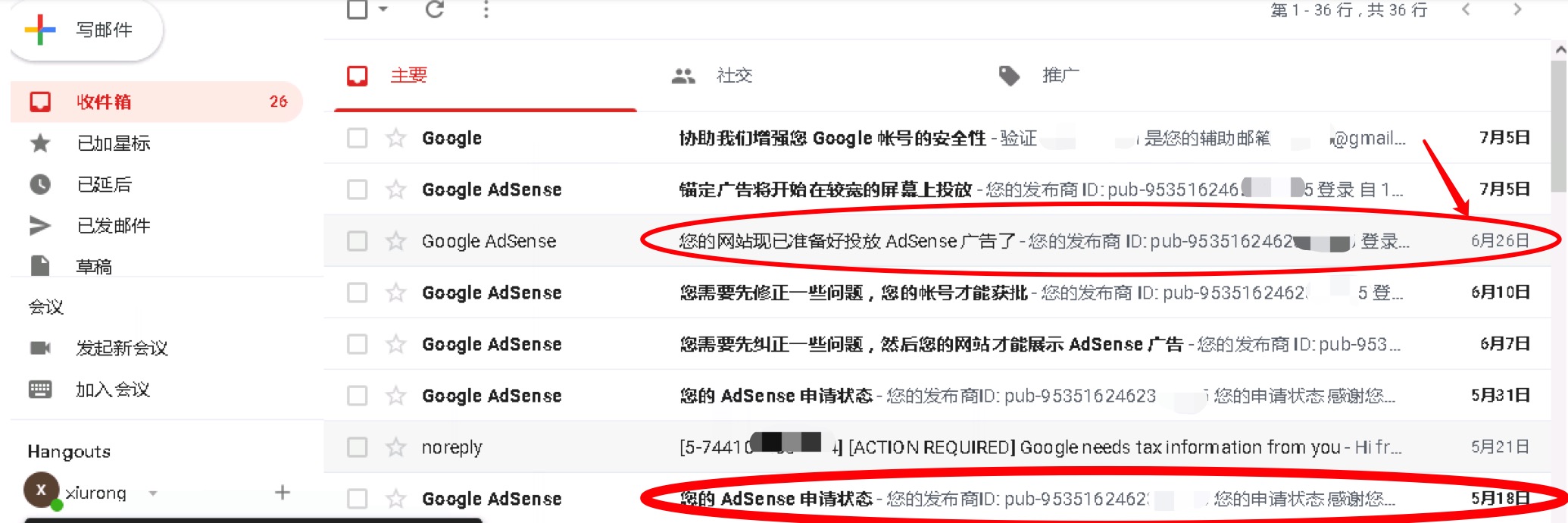Open email 协助我们增强您 Google 帐号的安全性
Screen dimensions: 1568x523
click(938, 138)
